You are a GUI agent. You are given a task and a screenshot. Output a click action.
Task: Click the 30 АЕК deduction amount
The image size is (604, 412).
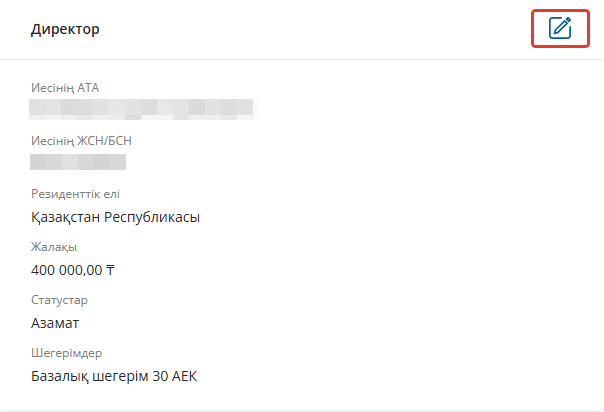174,376
